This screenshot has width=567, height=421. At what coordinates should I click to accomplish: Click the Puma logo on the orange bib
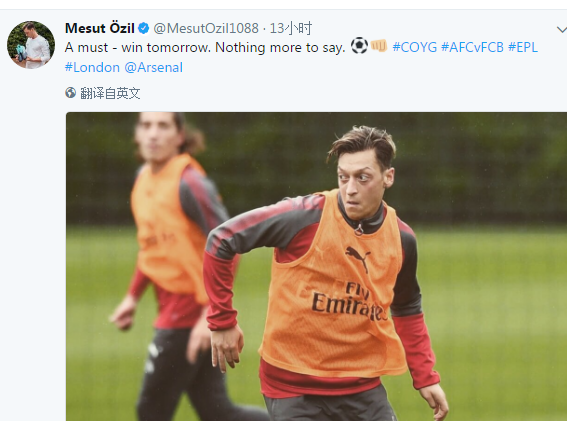tap(358, 258)
